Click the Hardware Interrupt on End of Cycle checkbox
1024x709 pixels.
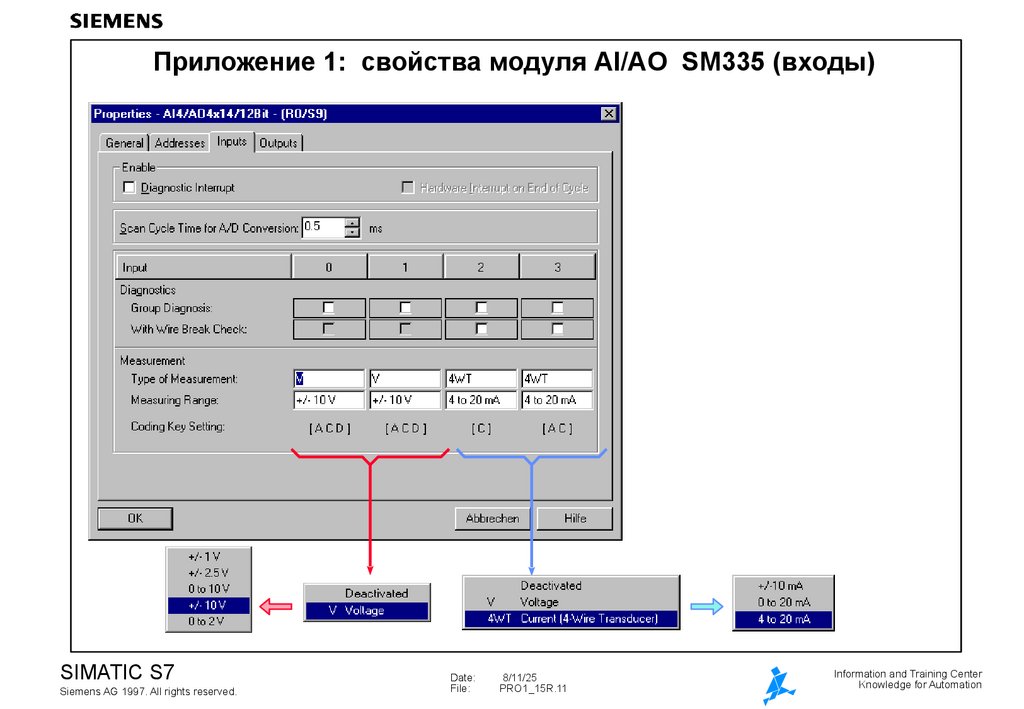(407, 186)
